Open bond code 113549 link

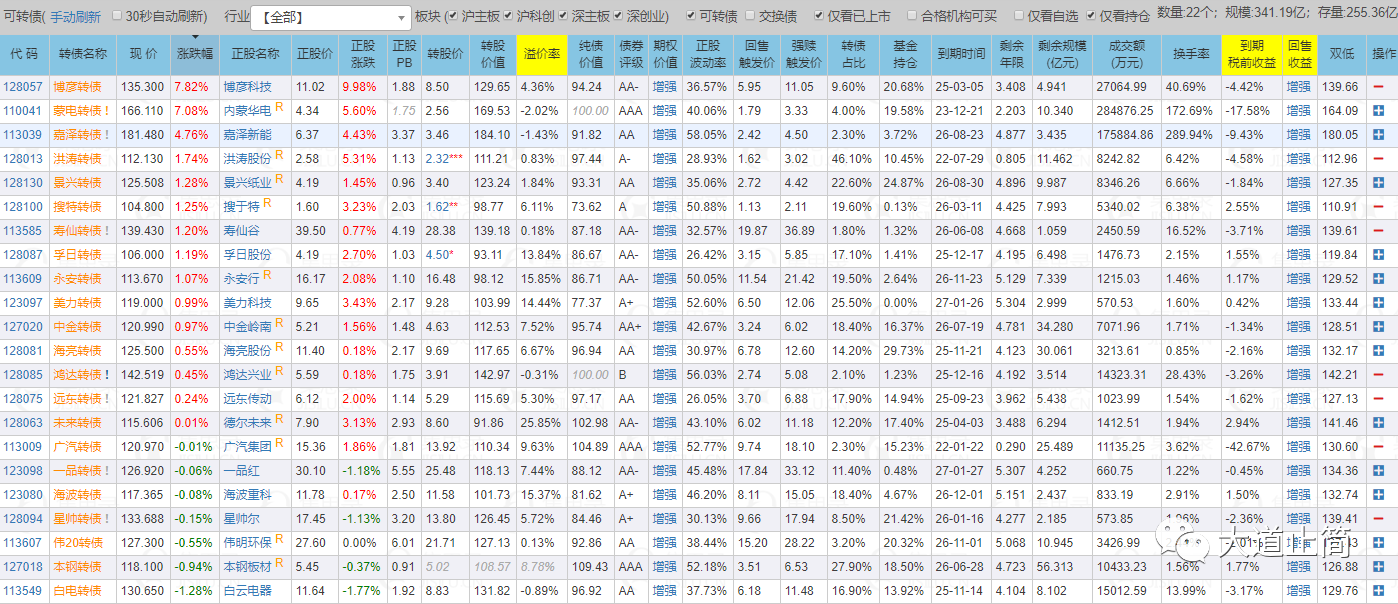(22, 591)
